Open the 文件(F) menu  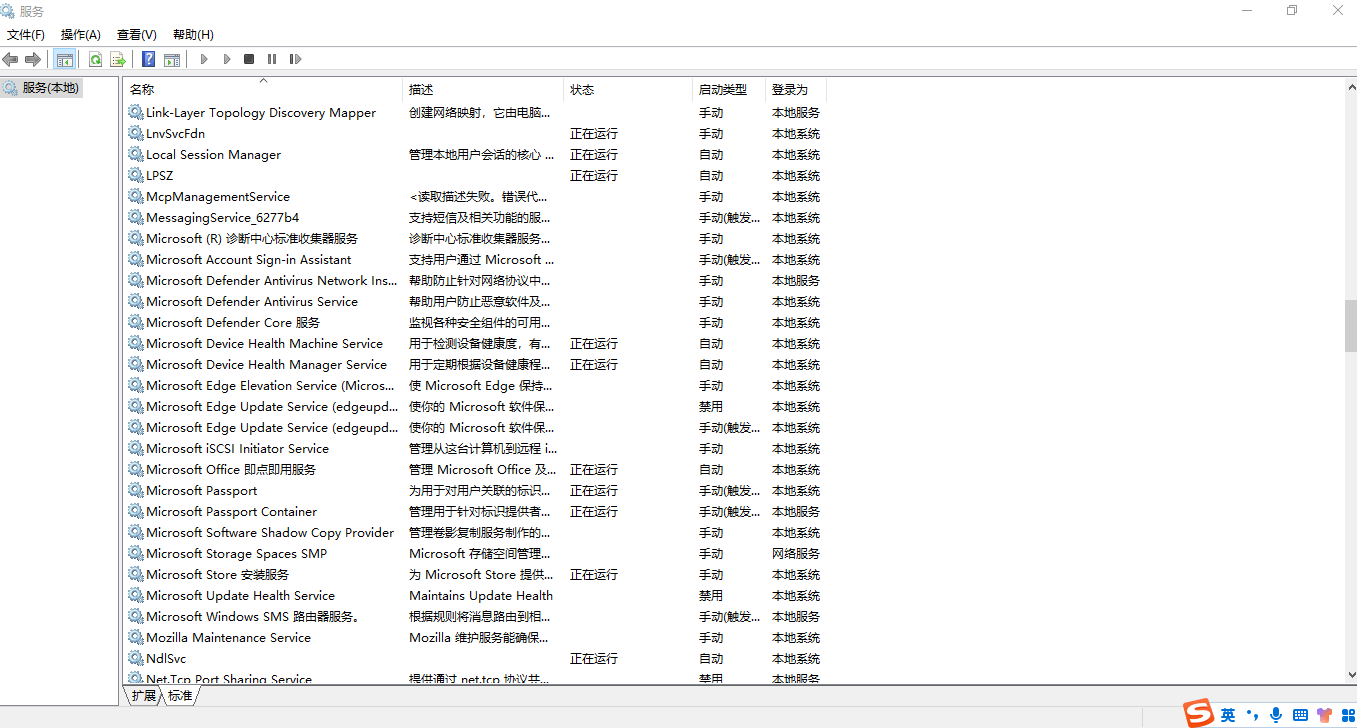pos(26,34)
